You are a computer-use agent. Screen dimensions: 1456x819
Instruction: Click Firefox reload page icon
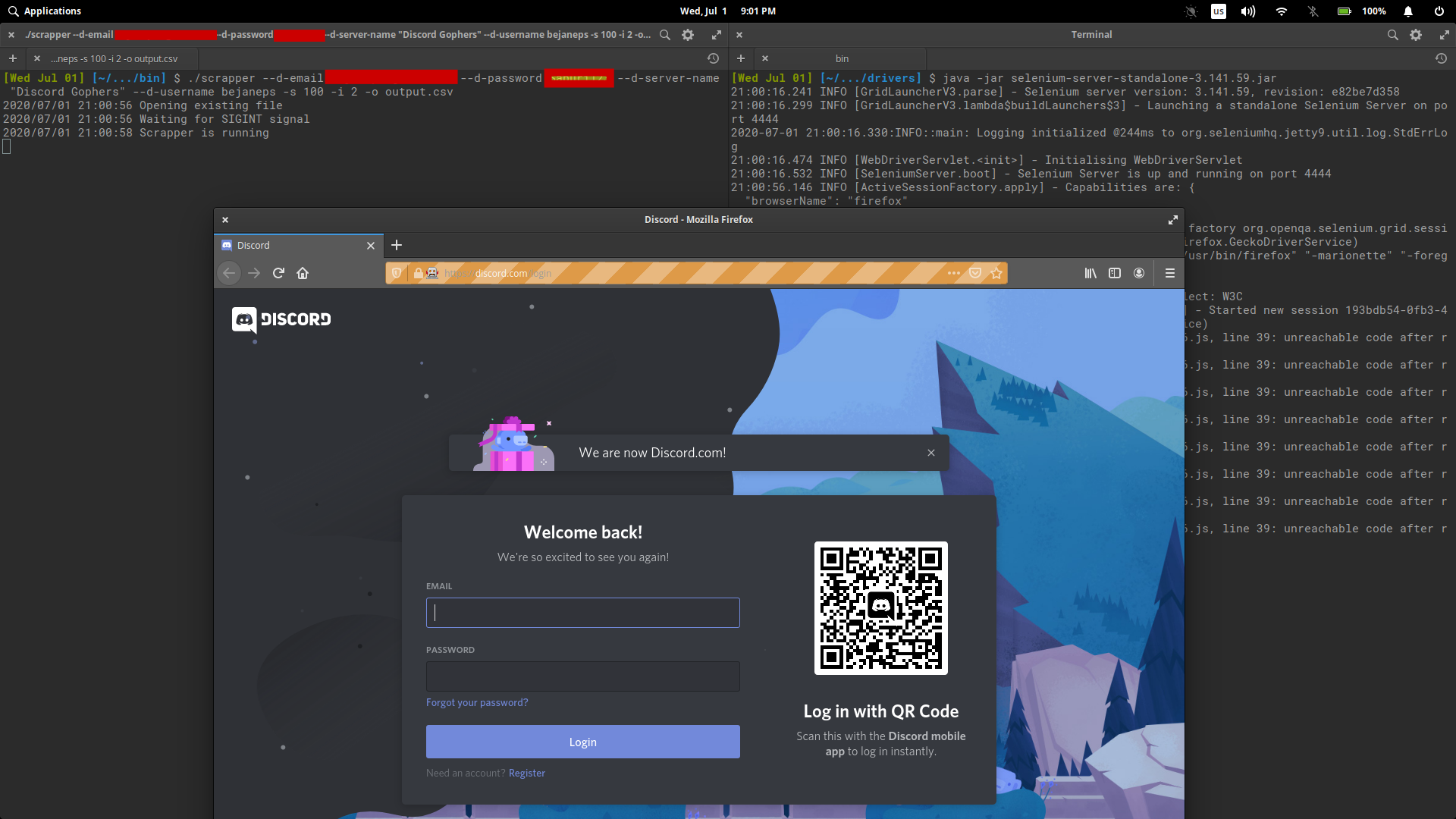pyautogui.click(x=278, y=273)
